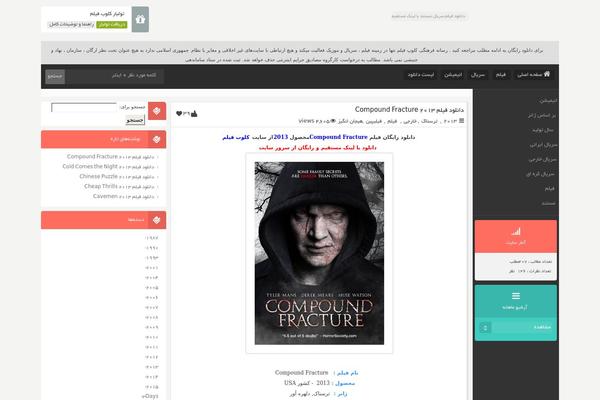Click the icon in recent posts header

pos(157,139)
